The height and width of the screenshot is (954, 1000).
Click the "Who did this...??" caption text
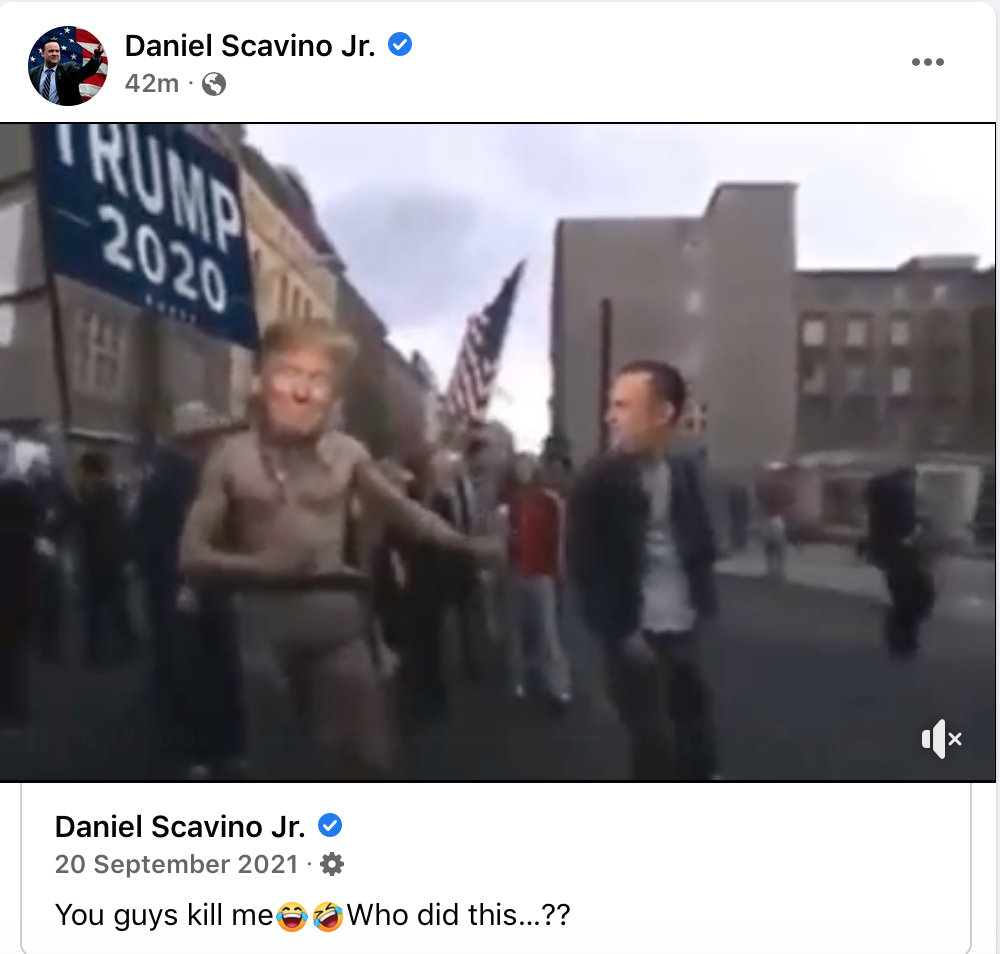(459, 916)
